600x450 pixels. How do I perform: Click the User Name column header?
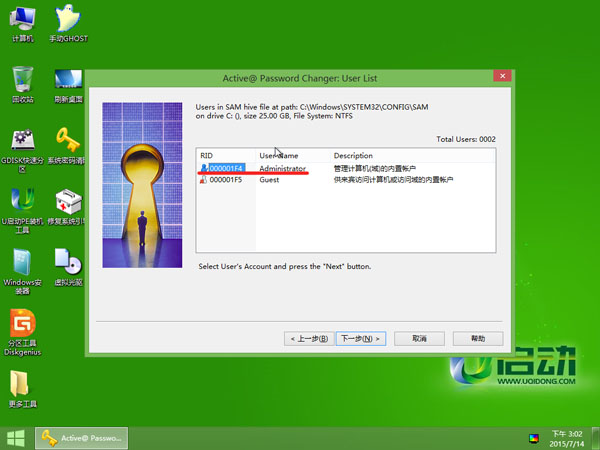click(293, 156)
